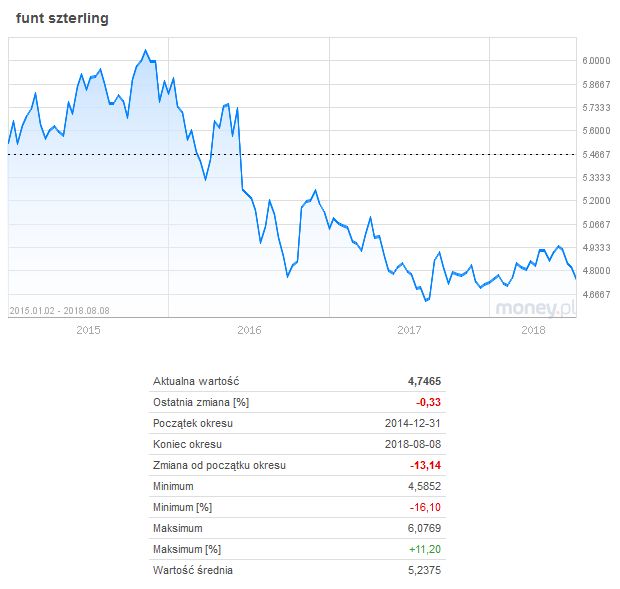The width and height of the screenshot is (620, 589).
Task: Click the 4.6667 value on the price axis
Action: click(596, 295)
